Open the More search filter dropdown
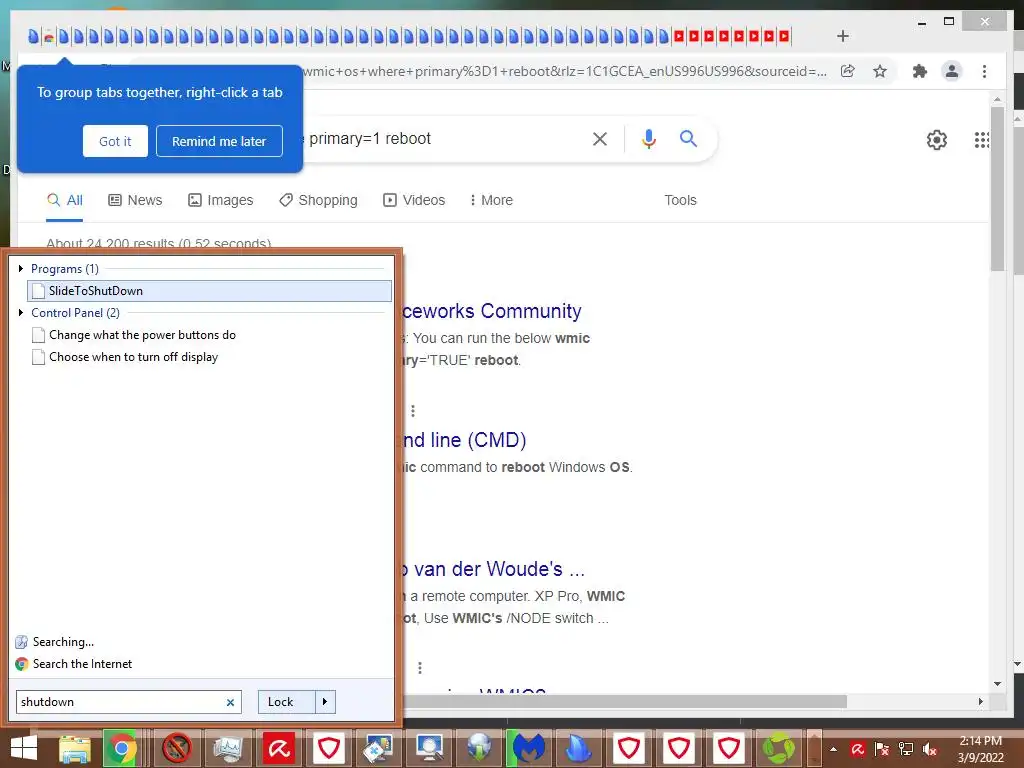 (x=491, y=200)
